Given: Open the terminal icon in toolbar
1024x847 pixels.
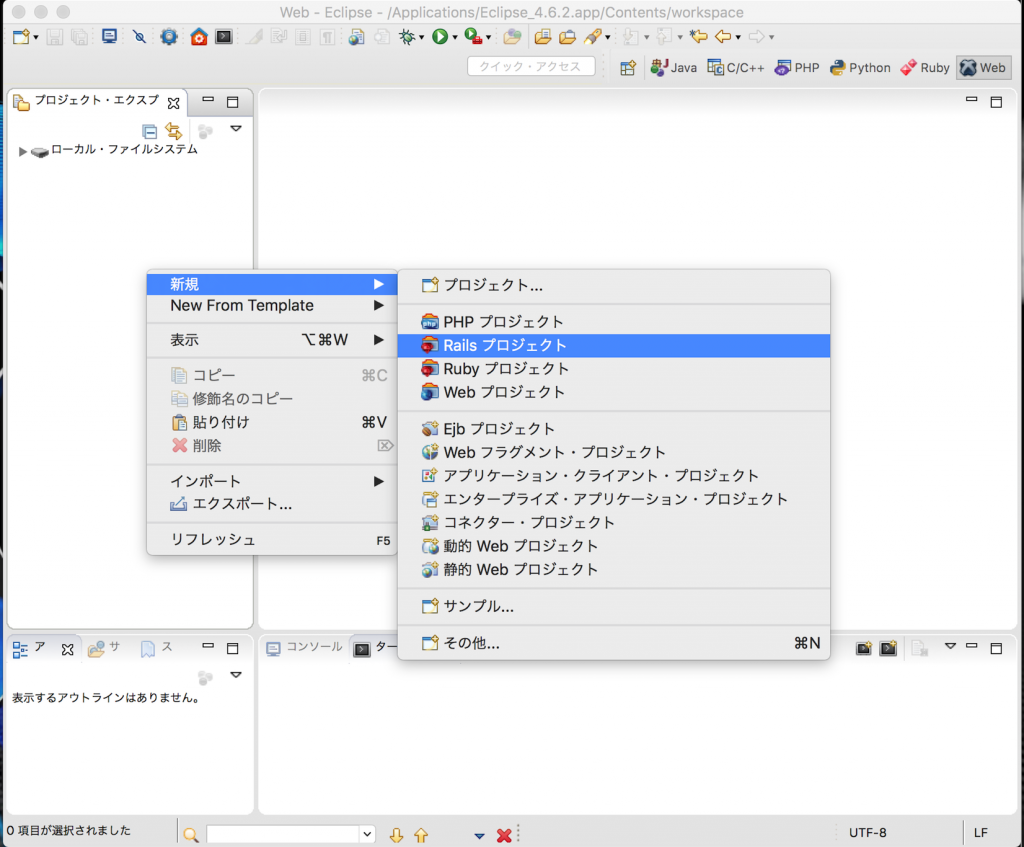Looking at the screenshot, I should pyautogui.click(x=224, y=37).
